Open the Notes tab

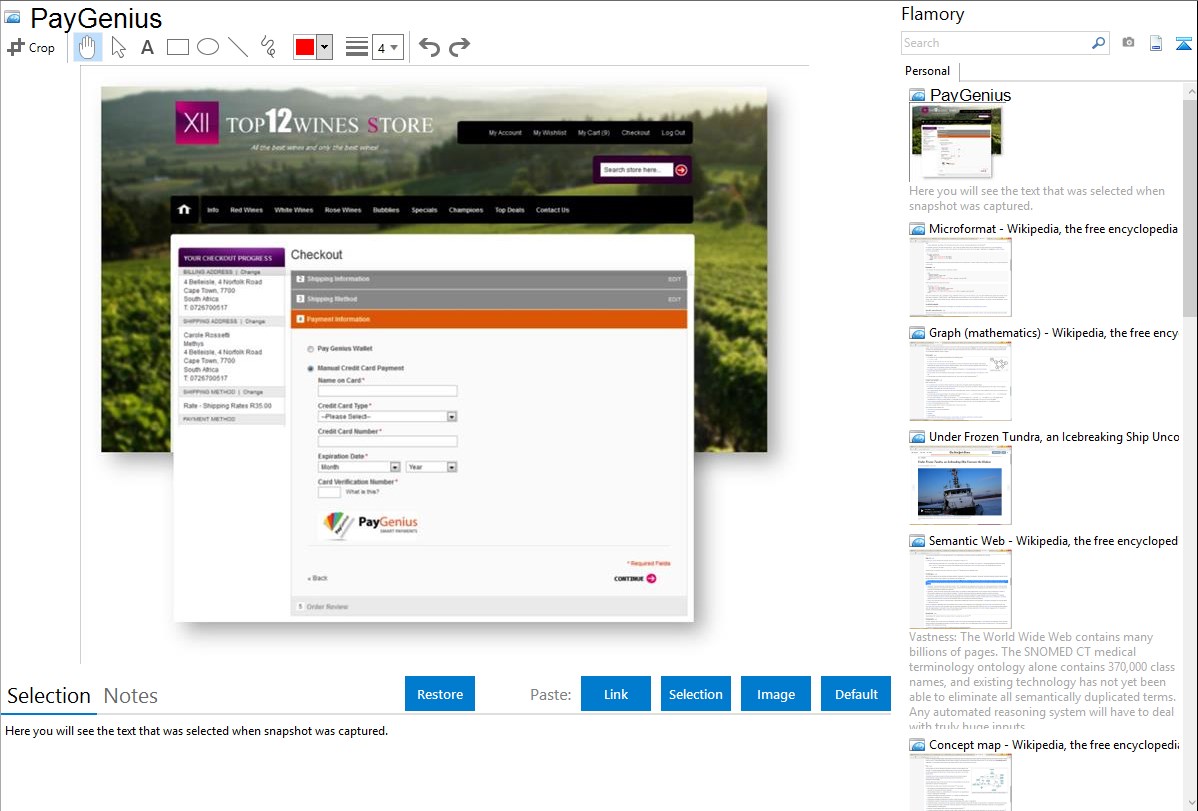pos(131,696)
